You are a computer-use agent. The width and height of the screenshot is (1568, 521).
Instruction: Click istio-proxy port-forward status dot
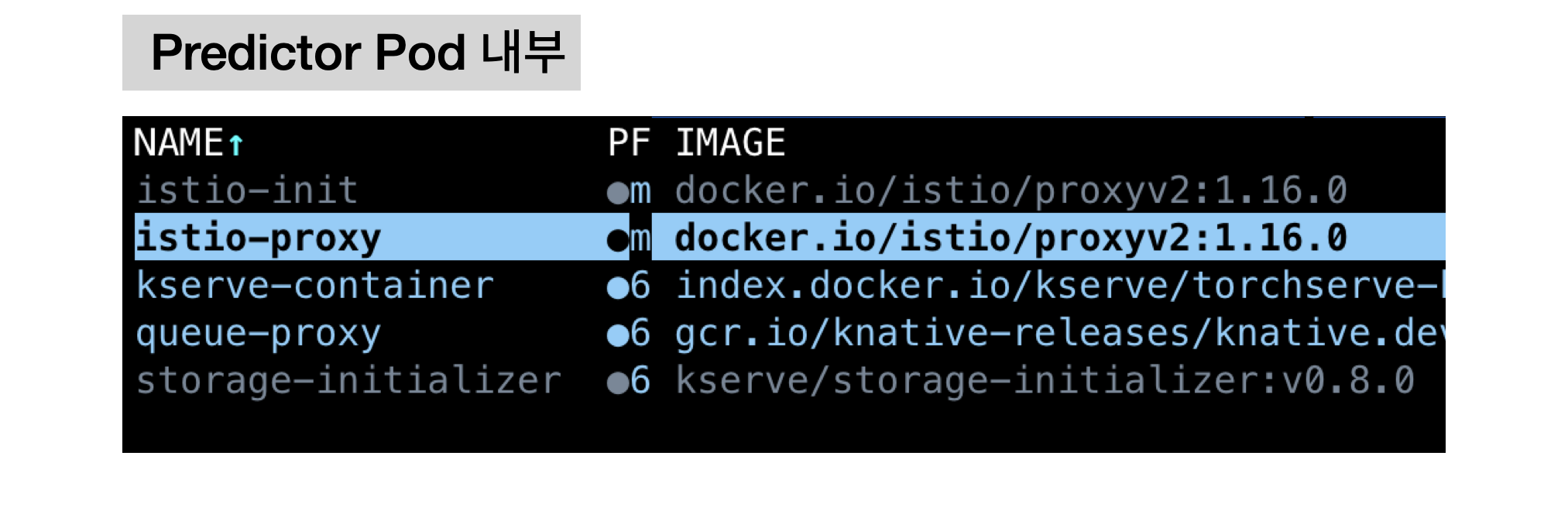point(618,240)
